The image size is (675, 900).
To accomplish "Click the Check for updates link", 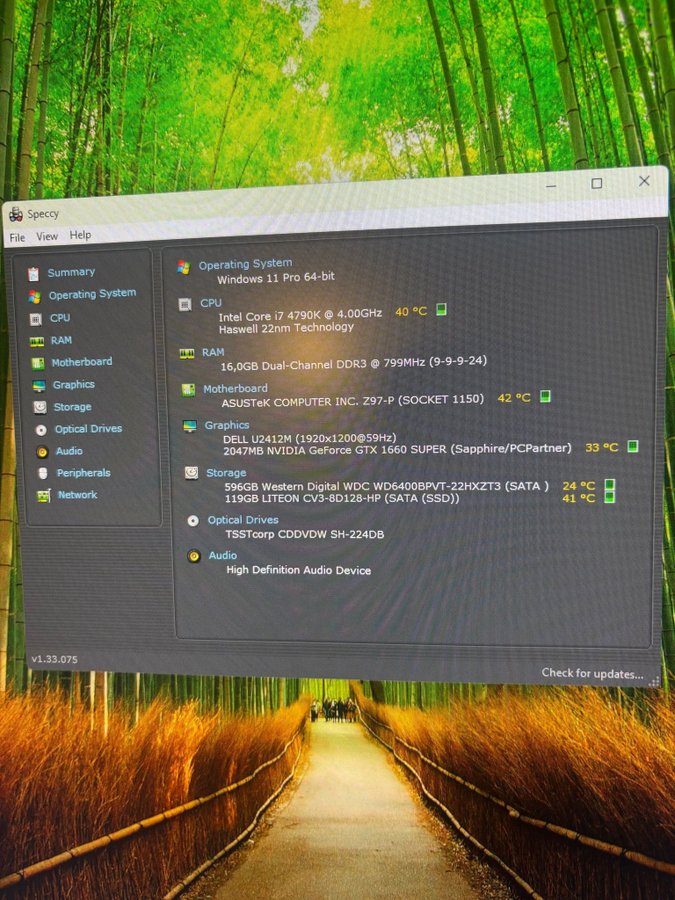I will pyautogui.click(x=592, y=673).
